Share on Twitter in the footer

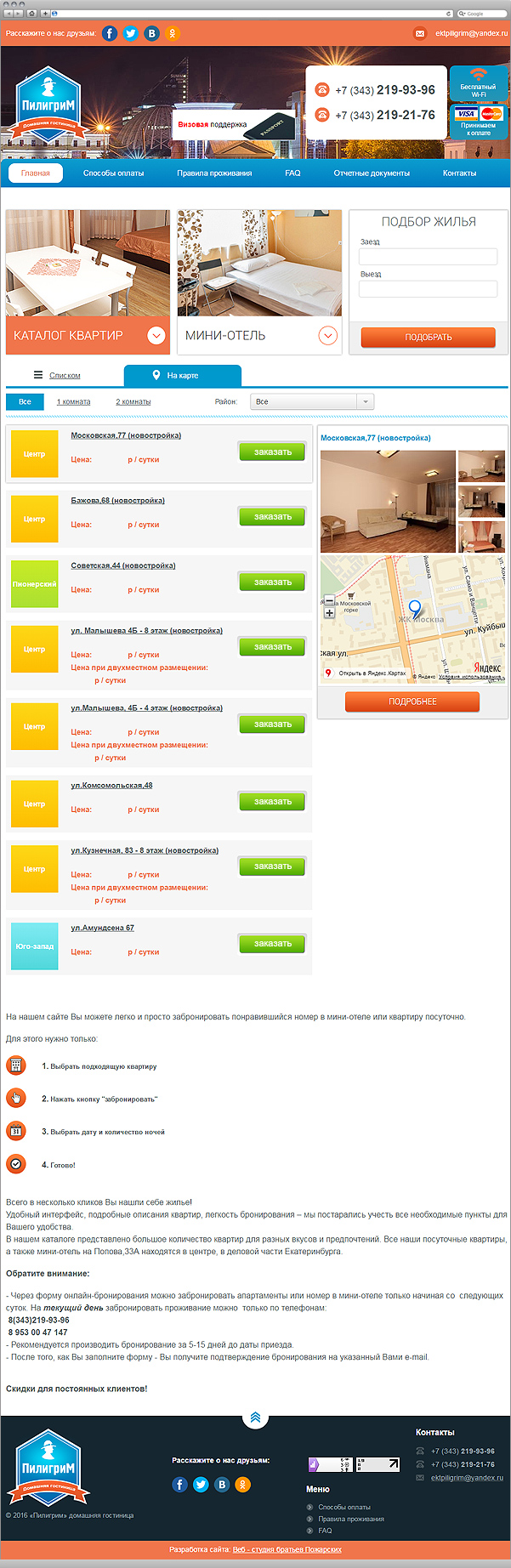coord(201,1485)
